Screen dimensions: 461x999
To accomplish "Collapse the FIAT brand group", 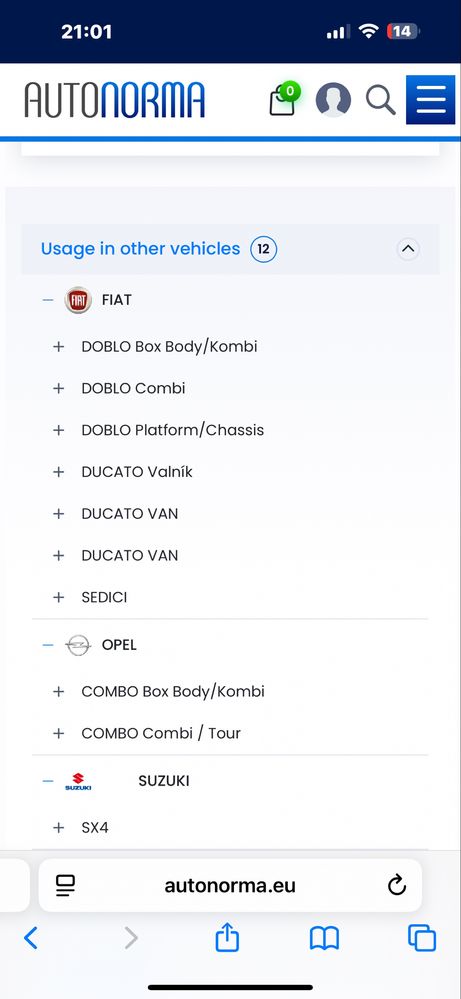I will tap(48, 299).
